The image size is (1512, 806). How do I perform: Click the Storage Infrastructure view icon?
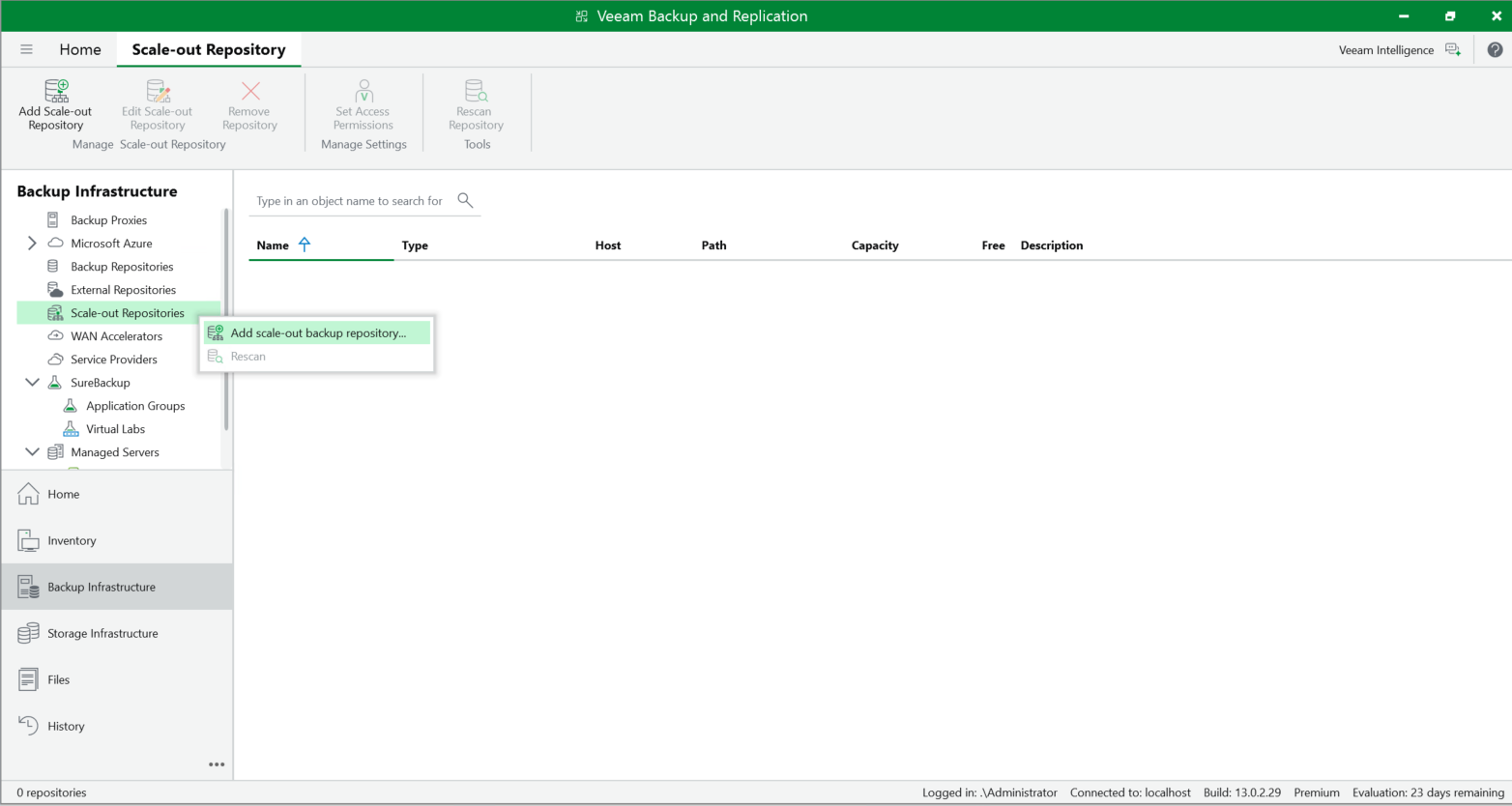click(x=29, y=633)
